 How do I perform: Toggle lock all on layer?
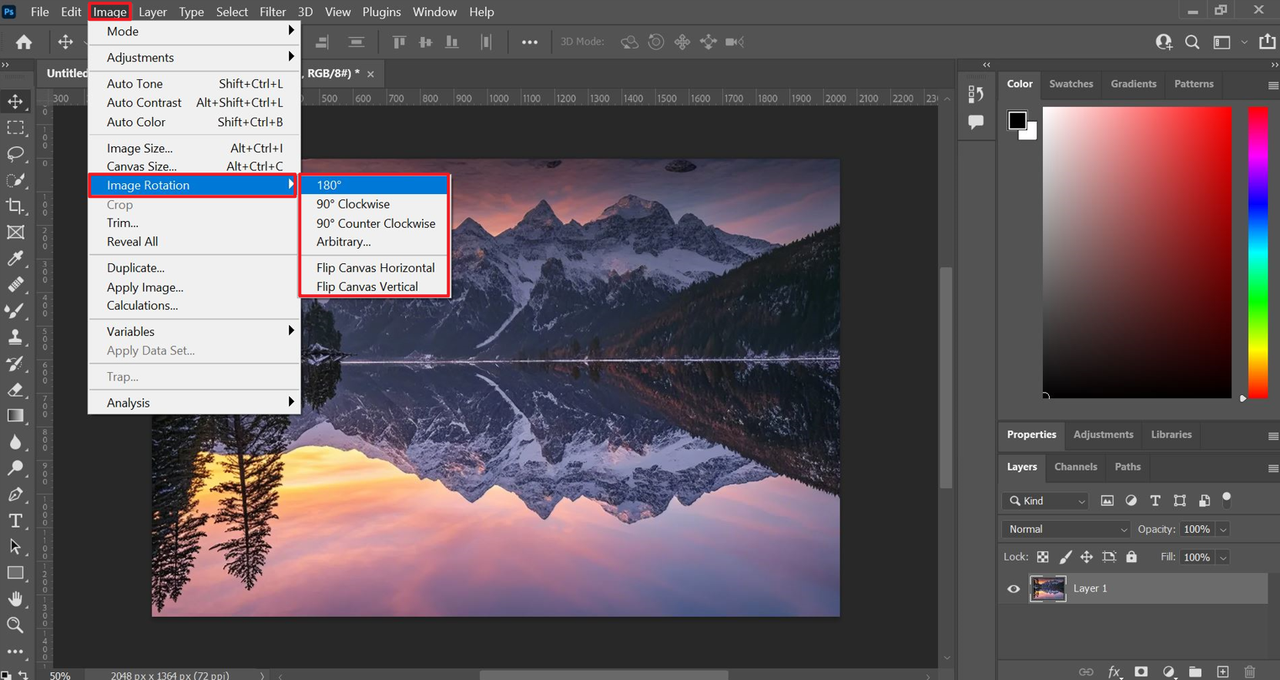(x=1131, y=557)
